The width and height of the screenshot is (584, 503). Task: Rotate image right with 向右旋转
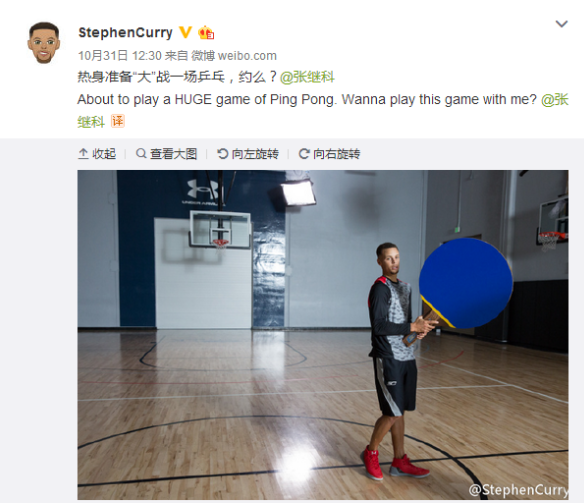329,154
